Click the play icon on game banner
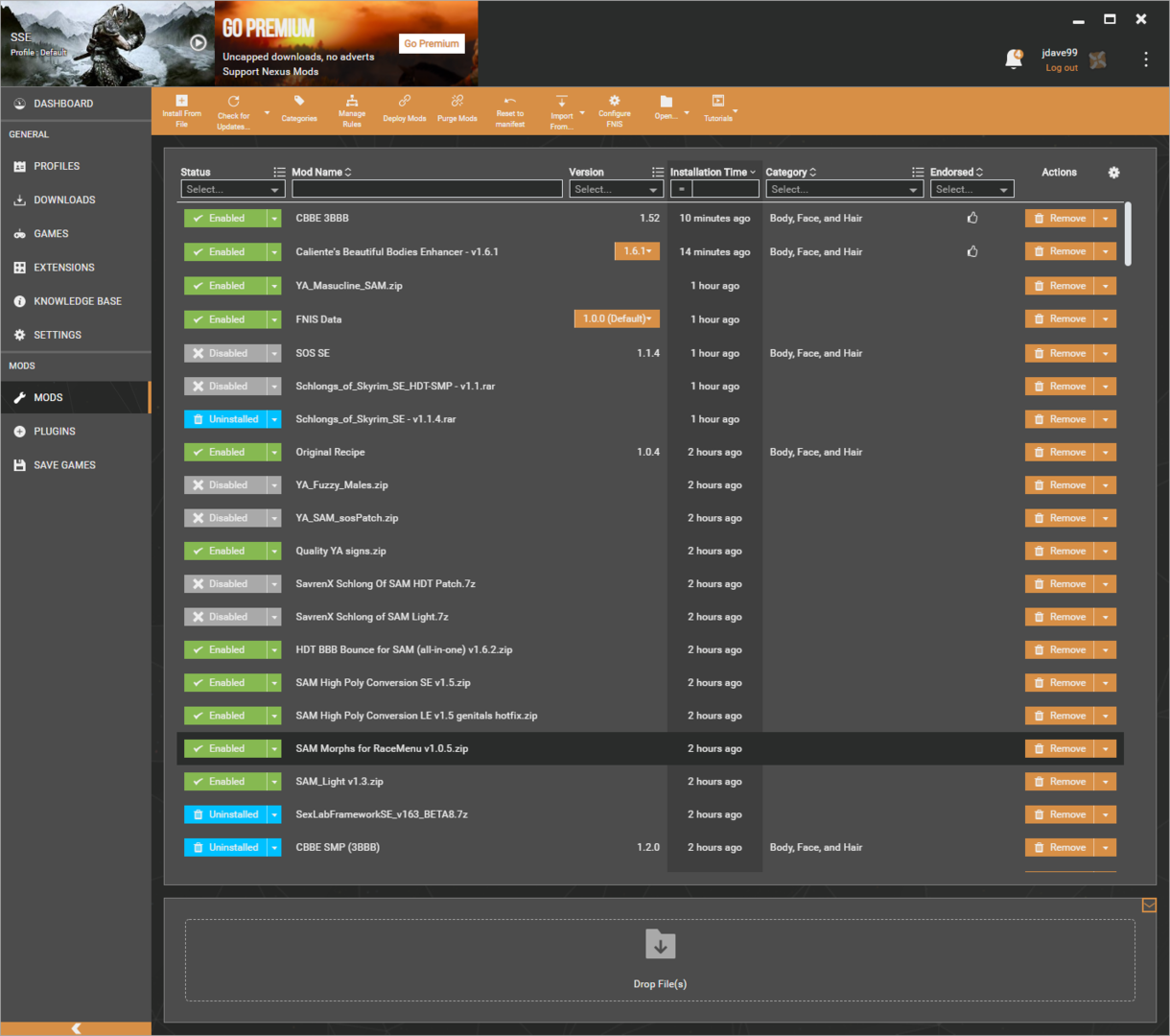The width and height of the screenshot is (1170, 1036). coord(199,42)
